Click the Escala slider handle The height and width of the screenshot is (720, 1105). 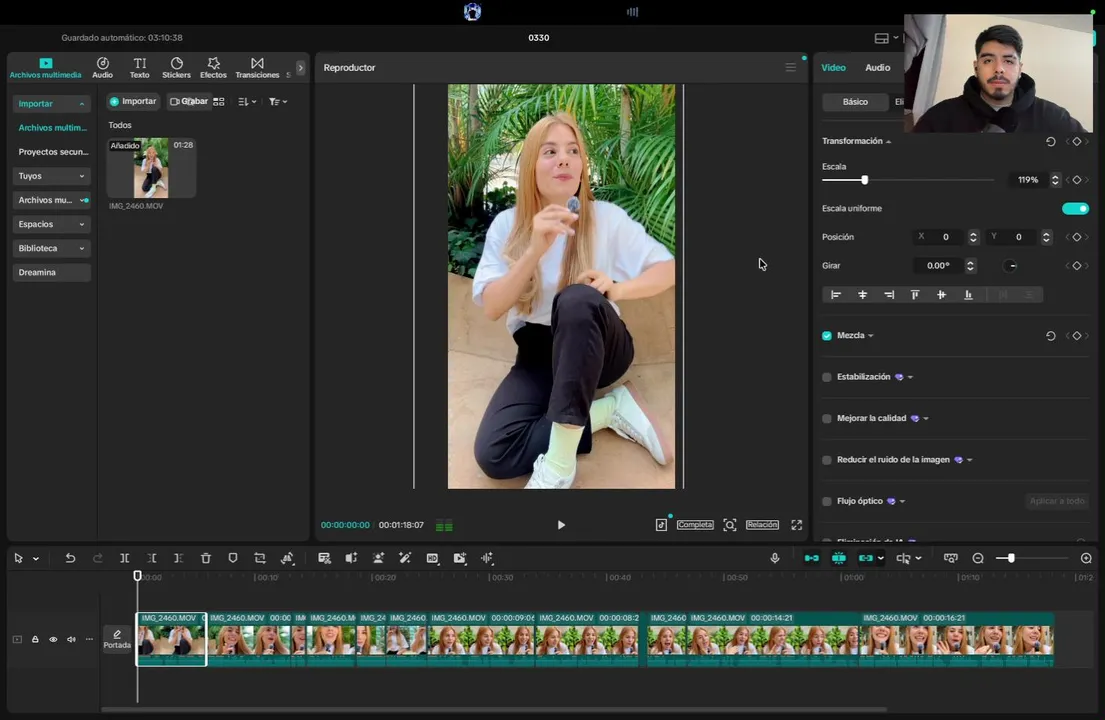pyautogui.click(x=864, y=180)
